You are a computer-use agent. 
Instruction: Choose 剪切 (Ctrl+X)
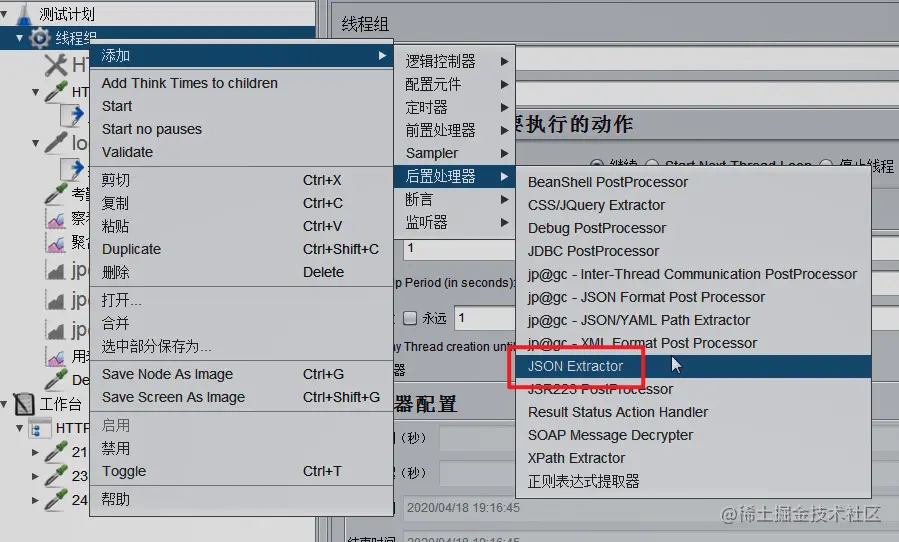241,180
